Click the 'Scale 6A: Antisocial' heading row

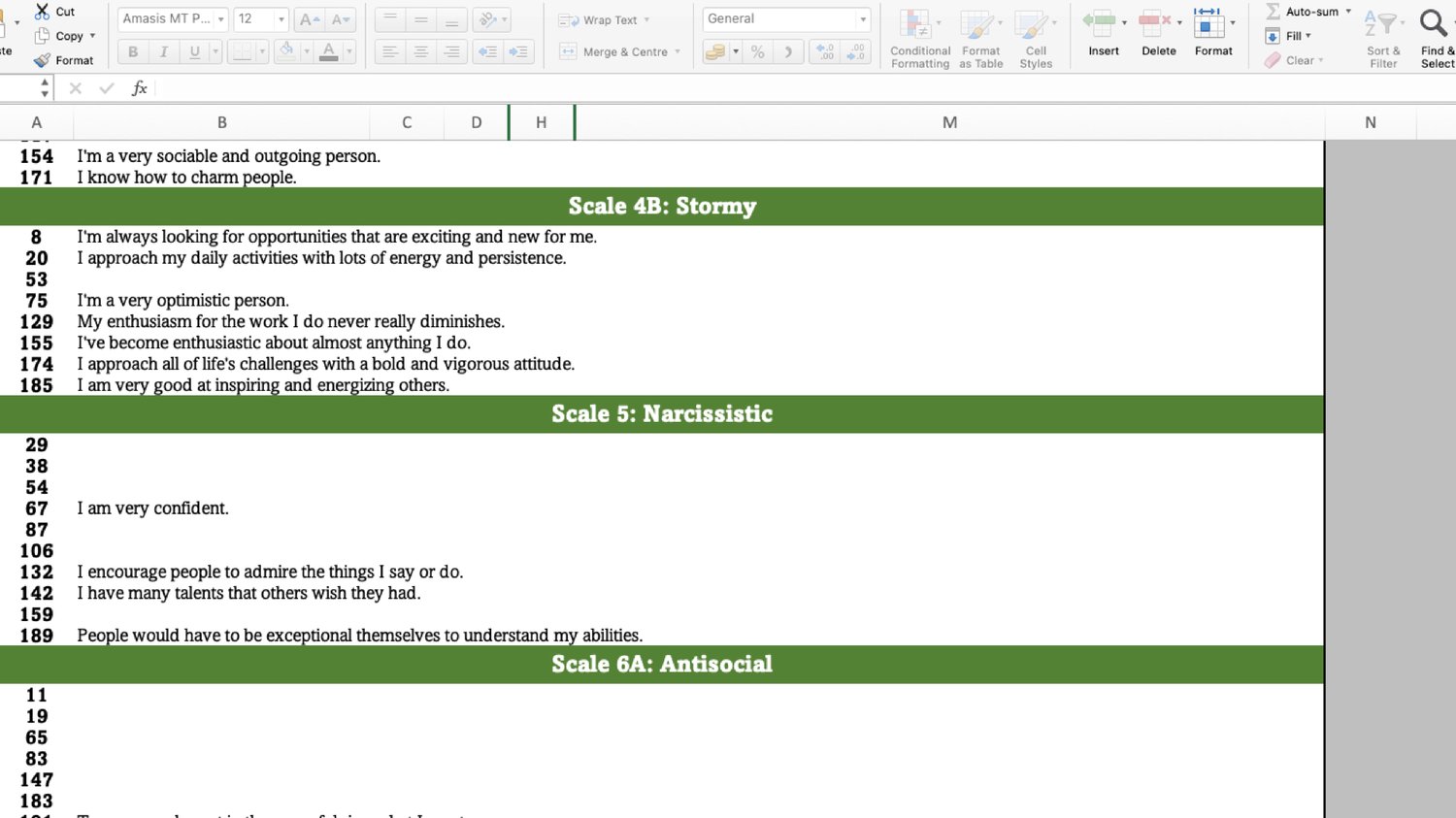tap(662, 664)
